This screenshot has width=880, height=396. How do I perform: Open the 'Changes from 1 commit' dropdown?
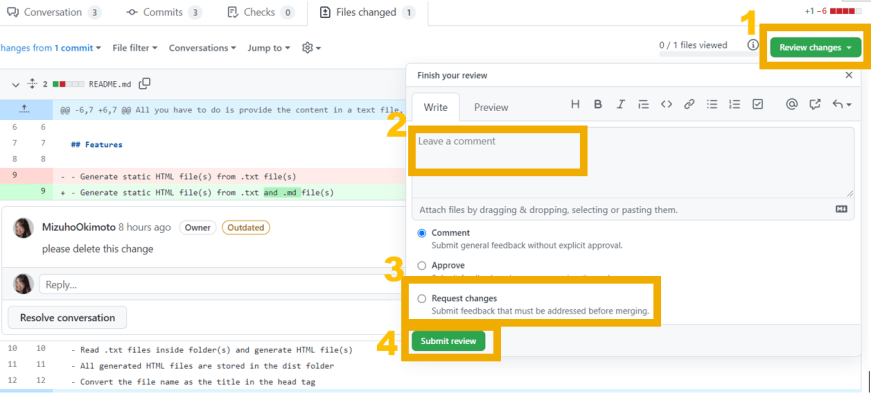pyautogui.click(x=51, y=48)
